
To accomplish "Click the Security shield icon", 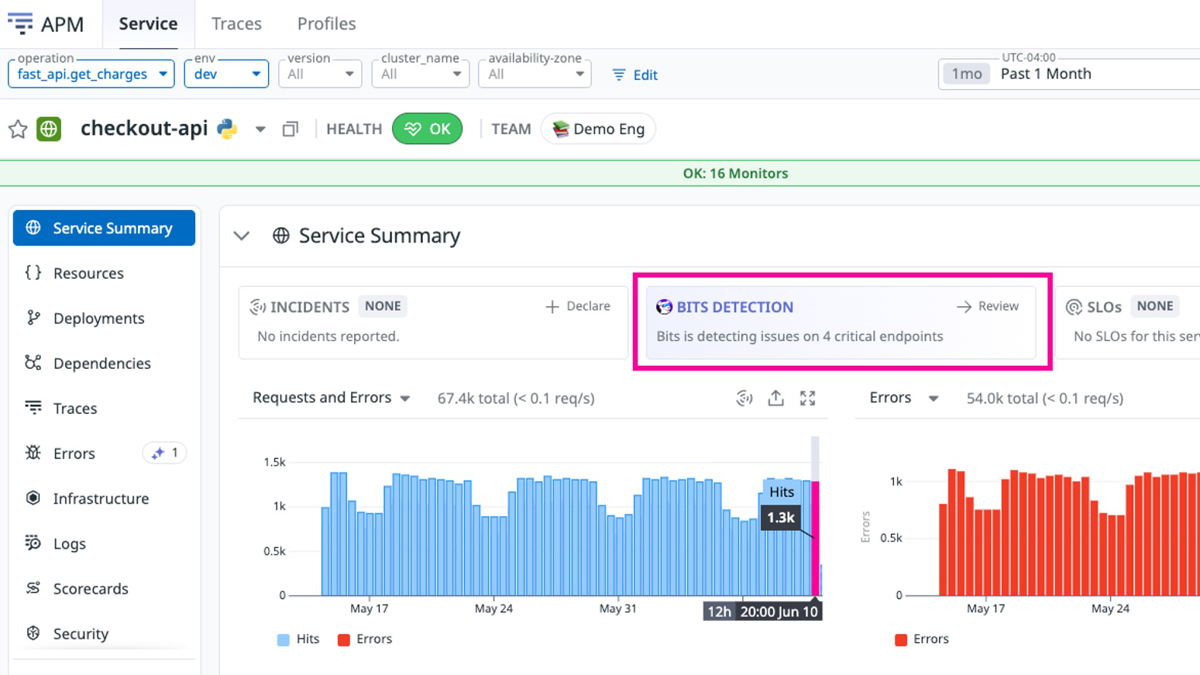I will point(33,633).
